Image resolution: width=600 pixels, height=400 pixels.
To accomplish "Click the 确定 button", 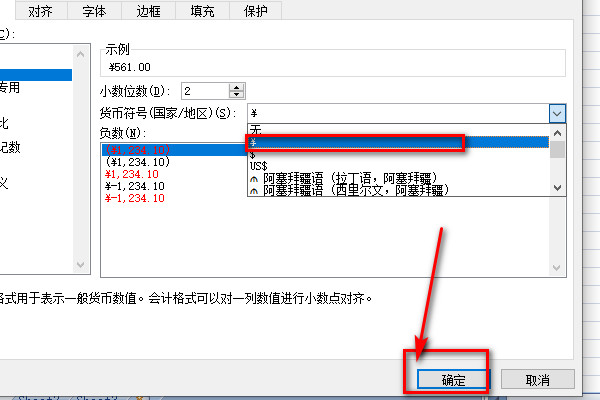I will (x=453, y=380).
